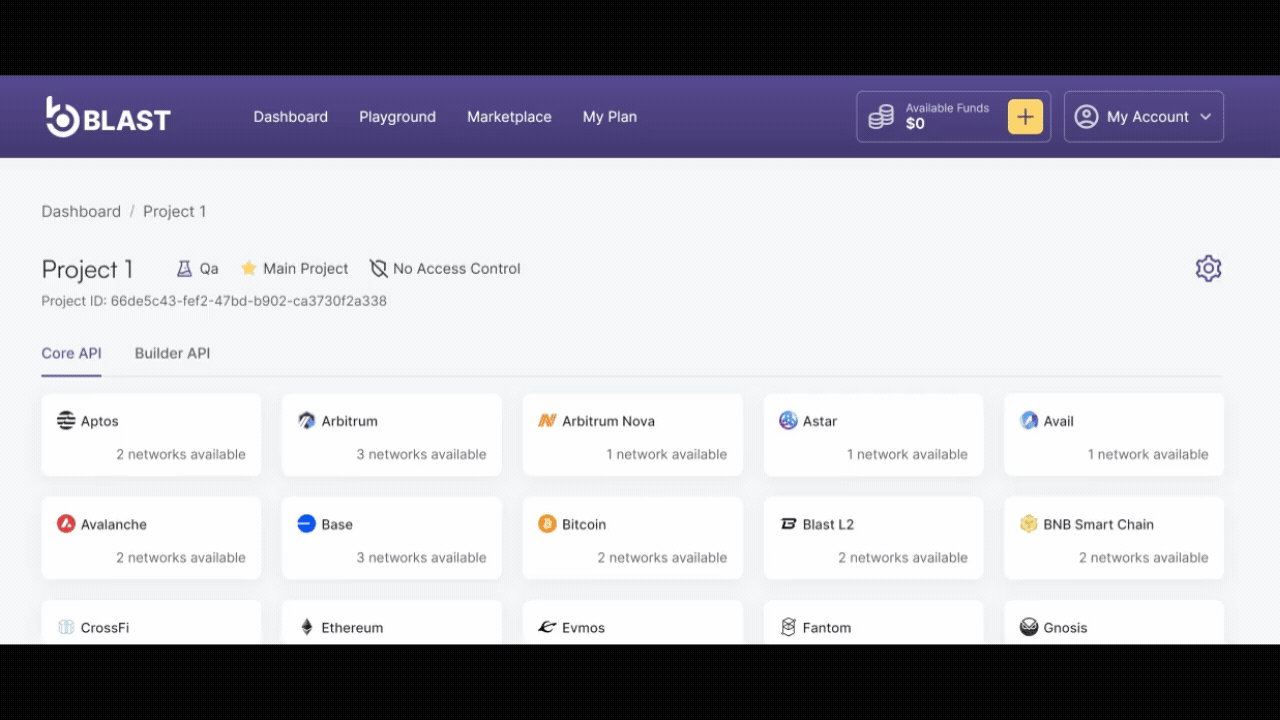Click the Blast L2 chain icon
The height and width of the screenshot is (720, 1280).
[788, 524]
